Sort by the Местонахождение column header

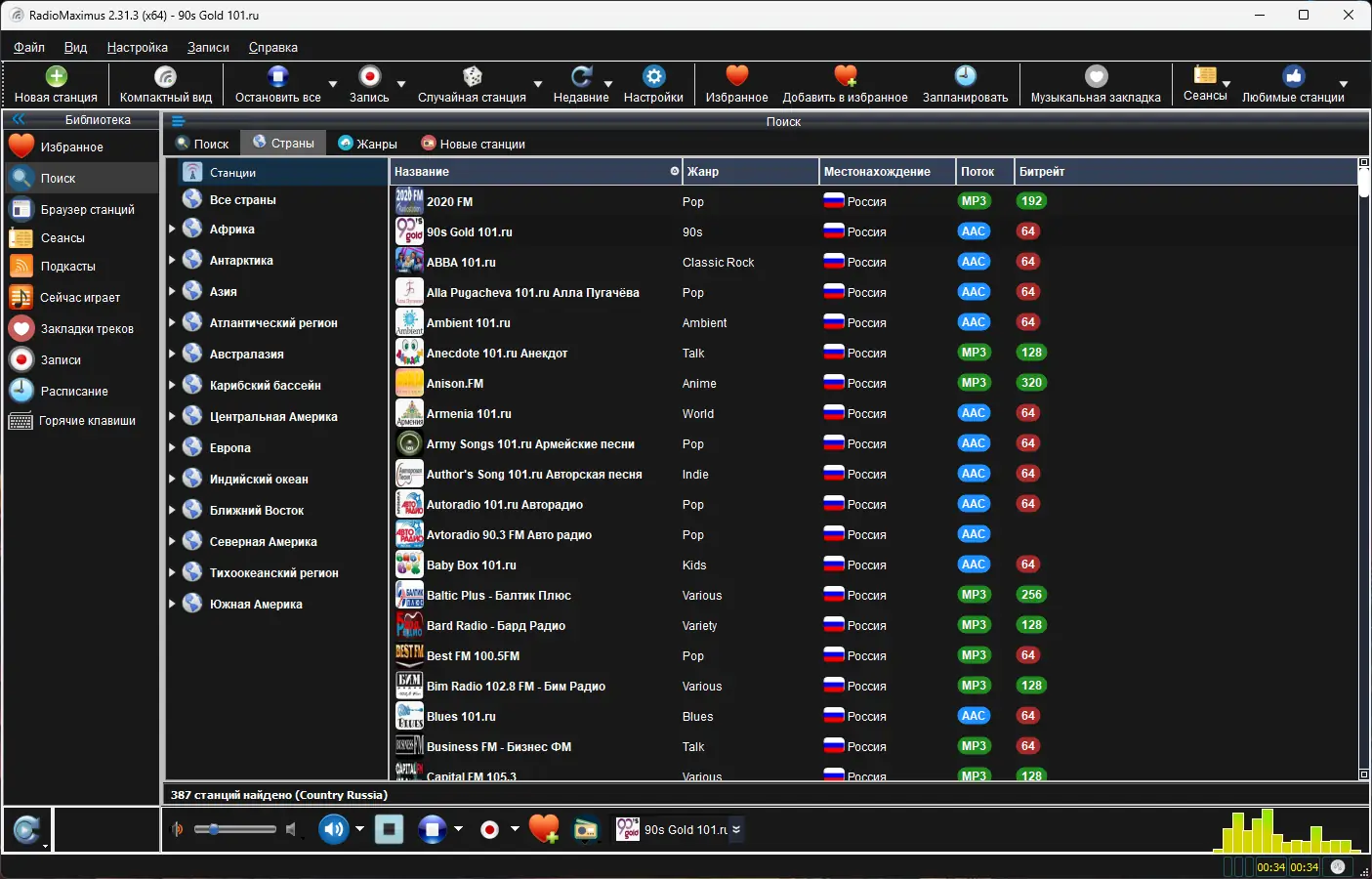point(887,172)
